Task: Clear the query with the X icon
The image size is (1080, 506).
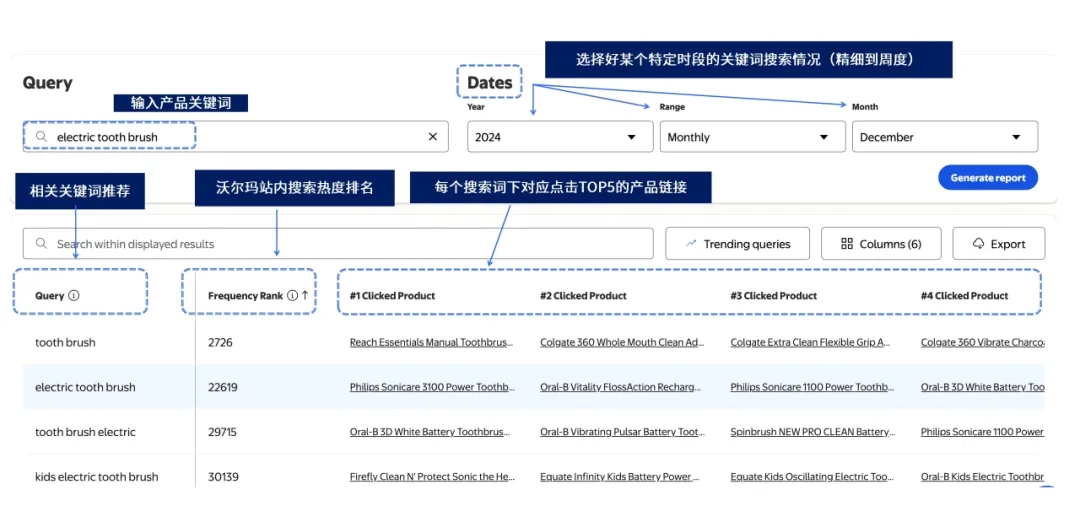Action: (x=433, y=136)
